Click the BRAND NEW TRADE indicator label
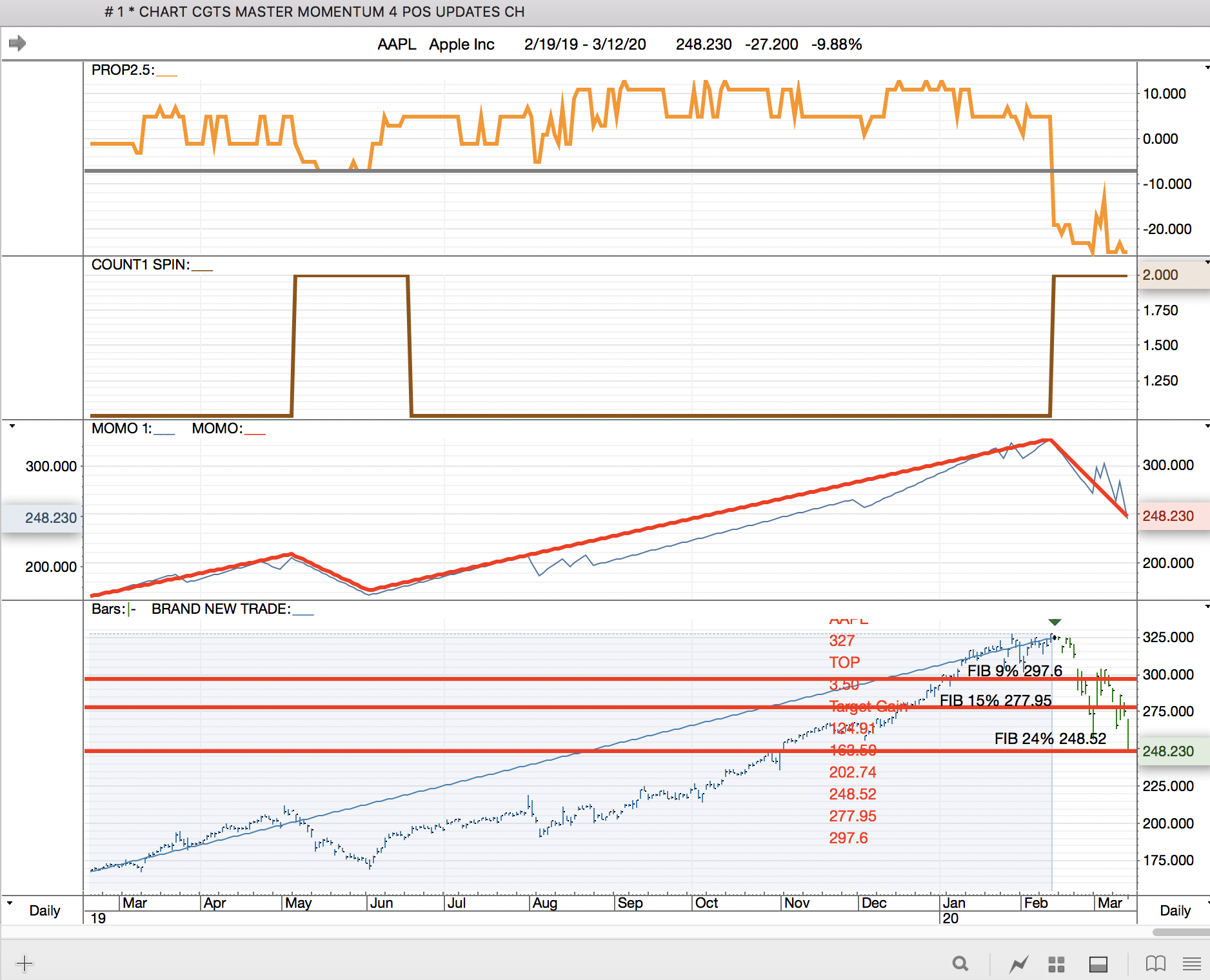1210x980 pixels. coord(221,609)
